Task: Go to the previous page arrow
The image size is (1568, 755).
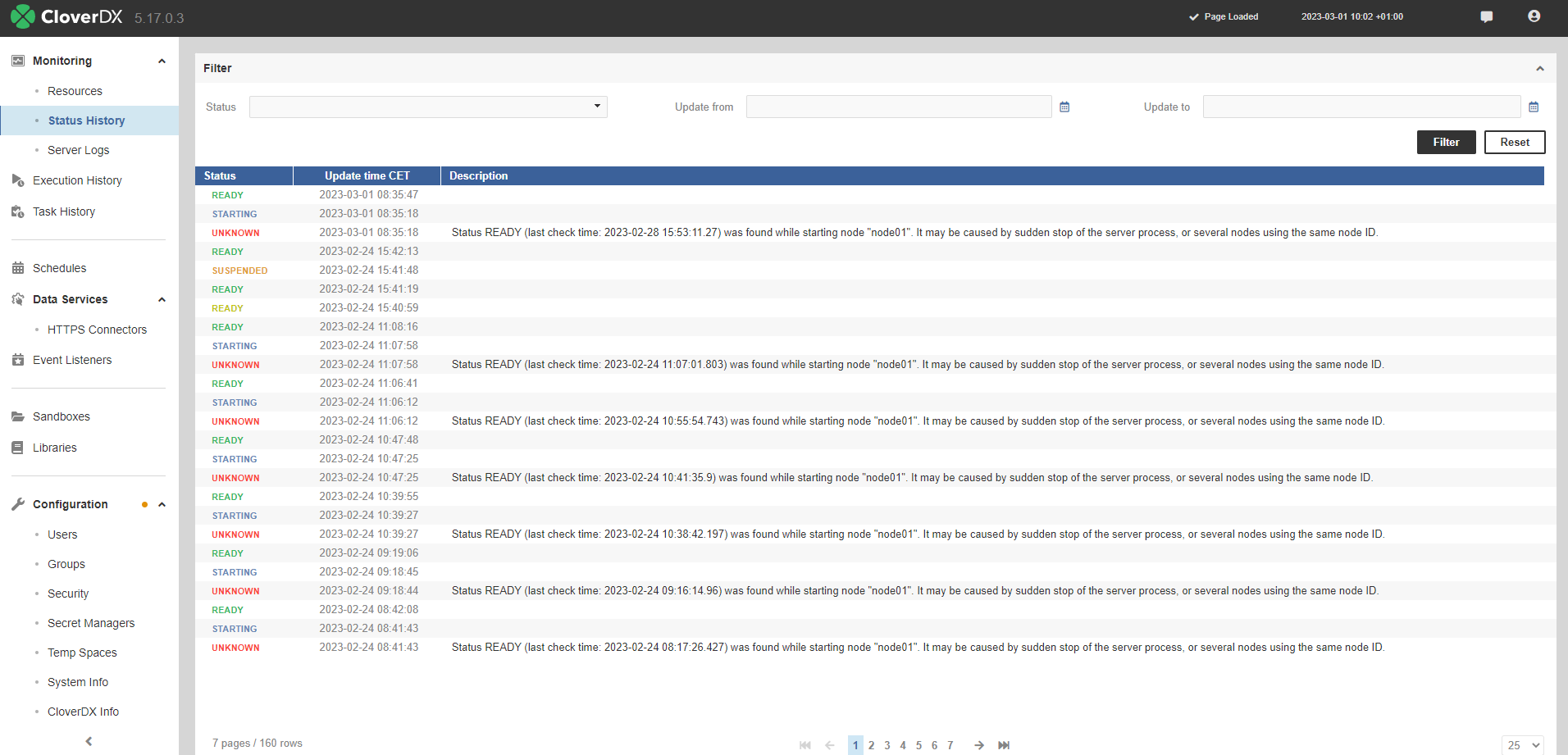Action: [830, 745]
